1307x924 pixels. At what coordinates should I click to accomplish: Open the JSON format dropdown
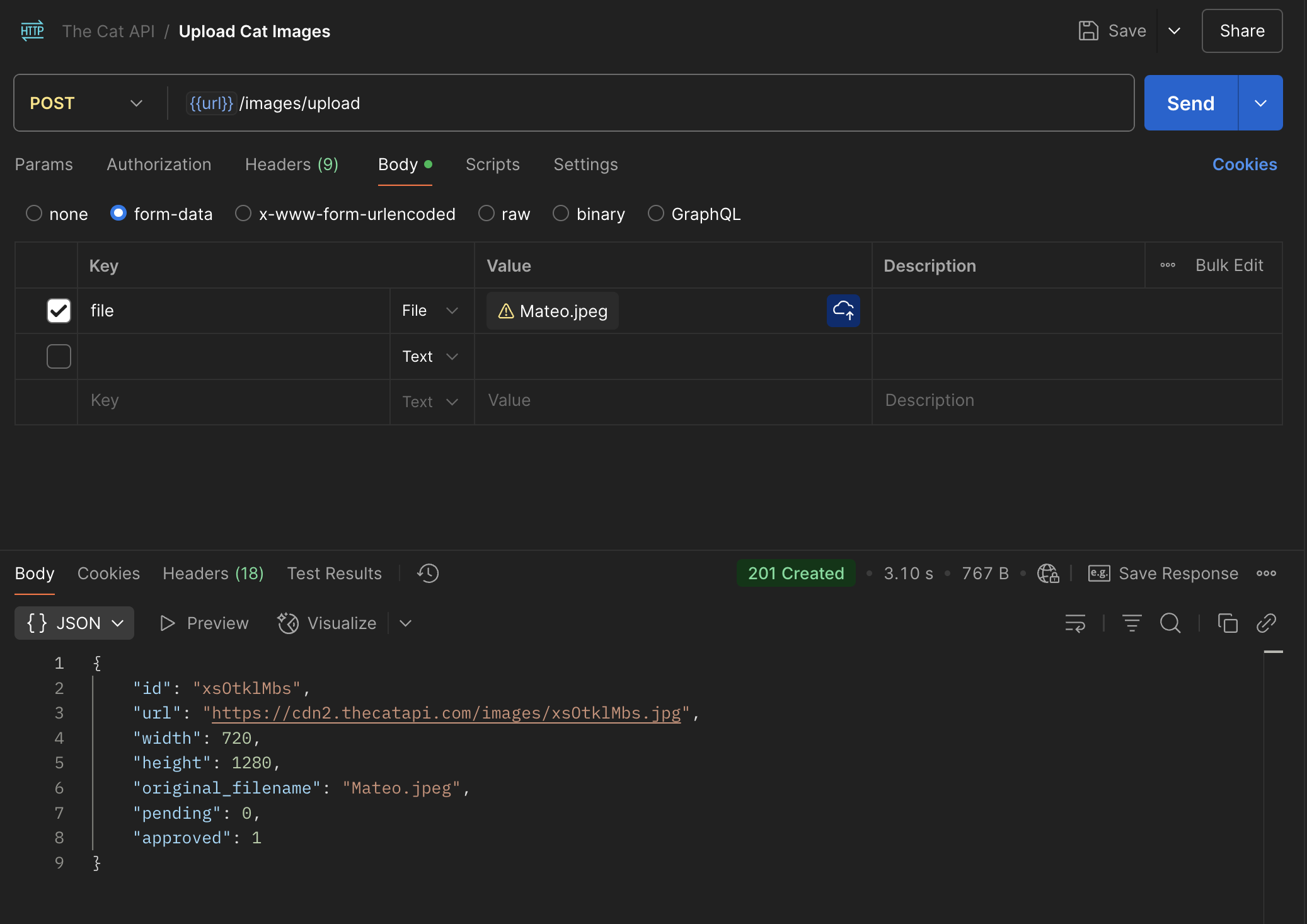74,623
